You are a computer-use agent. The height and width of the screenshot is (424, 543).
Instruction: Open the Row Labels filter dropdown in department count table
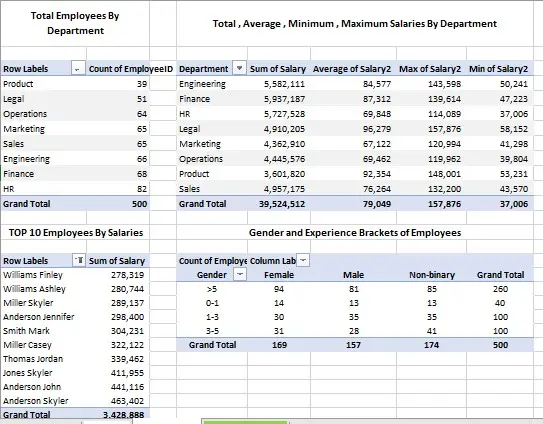77,69
